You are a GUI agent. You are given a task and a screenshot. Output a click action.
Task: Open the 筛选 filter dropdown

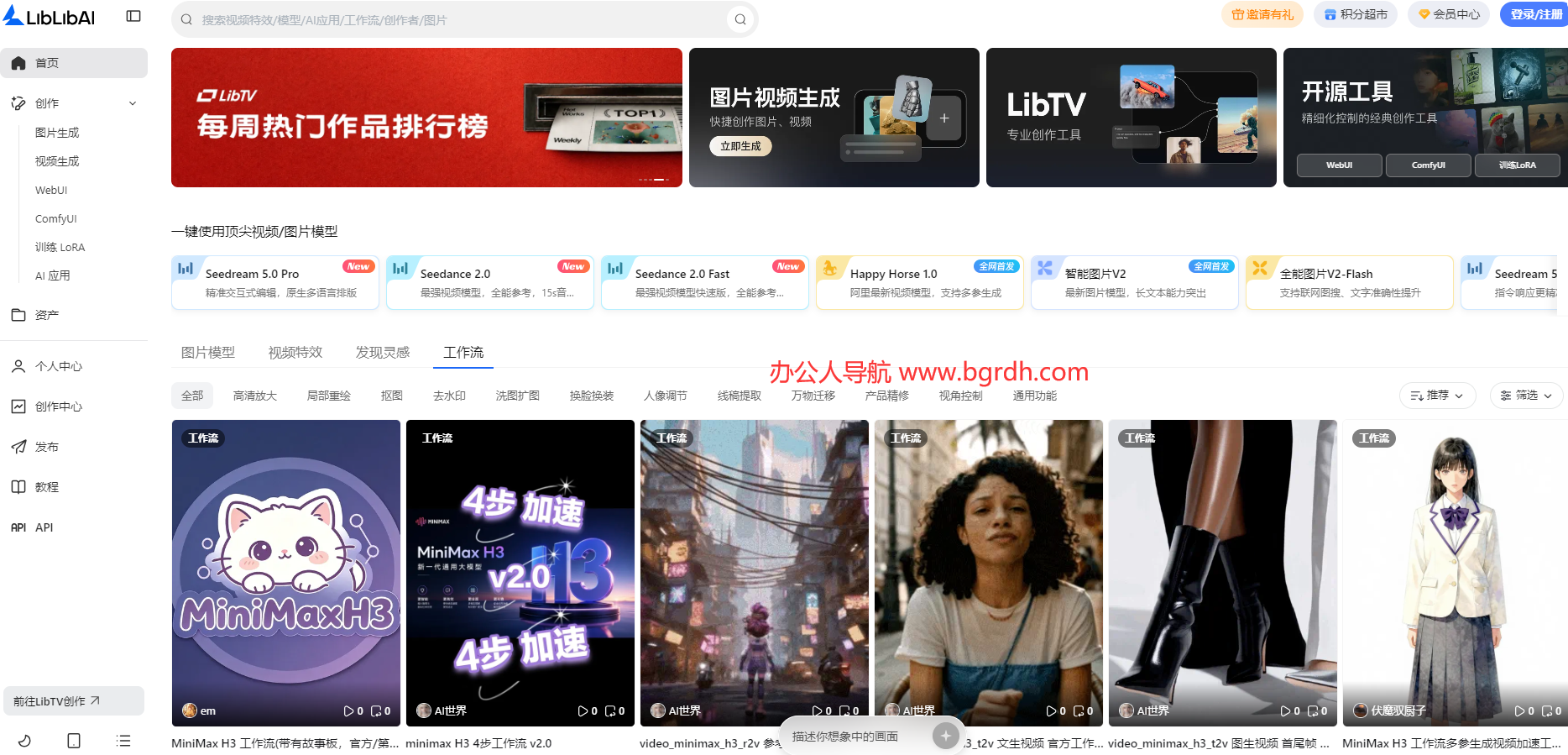pyautogui.click(x=1526, y=396)
